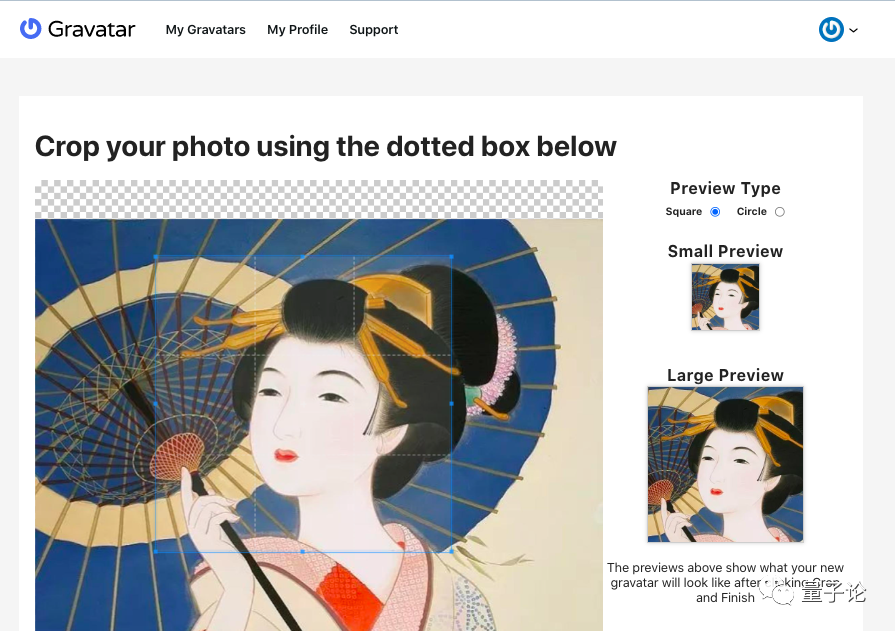Click the Gravatar wordmark text
The height and width of the screenshot is (631, 895).
91,29
